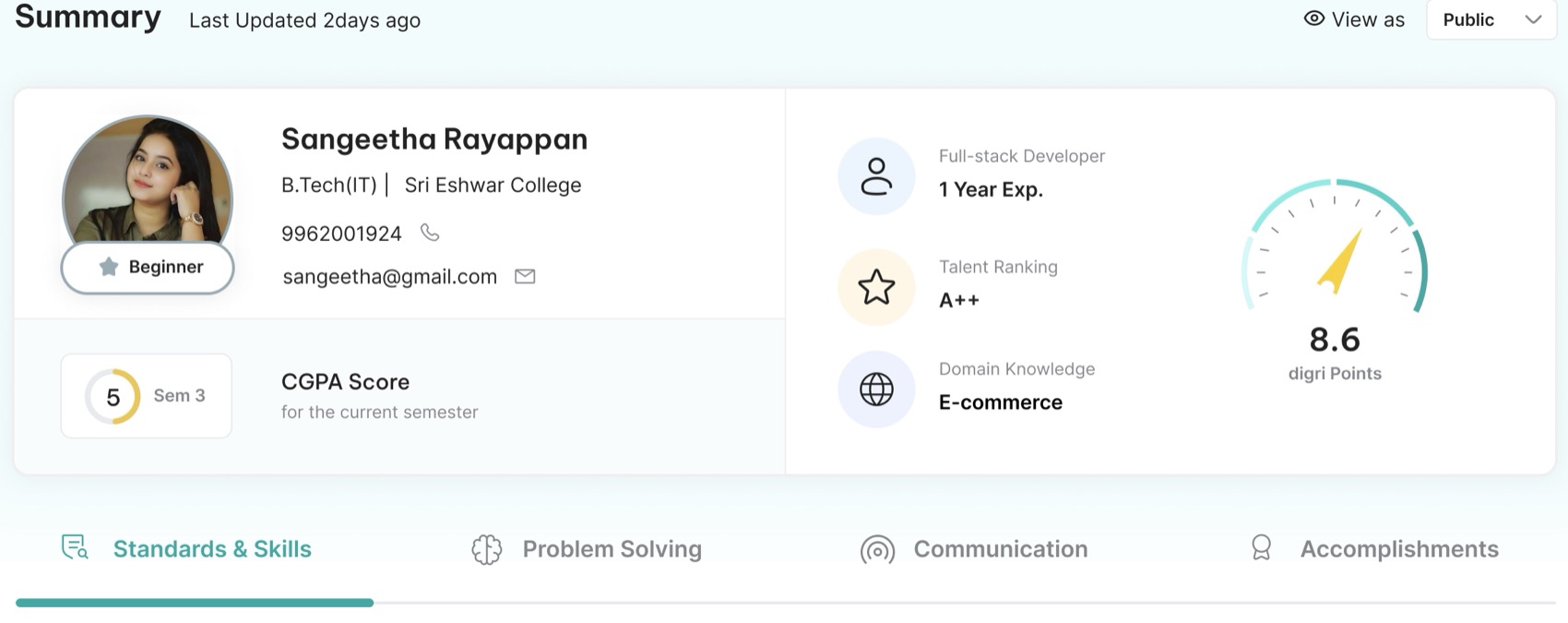Click the 1 Year Exp. value
The image size is (1568, 623).
[x=991, y=190]
